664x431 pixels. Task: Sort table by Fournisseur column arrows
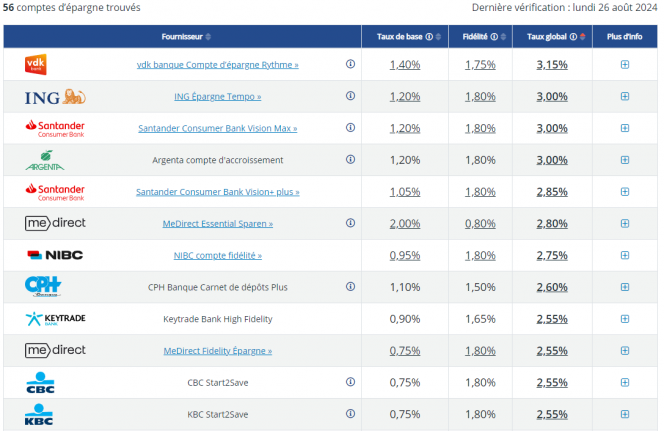pyautogui.click(x=208, y=37)
